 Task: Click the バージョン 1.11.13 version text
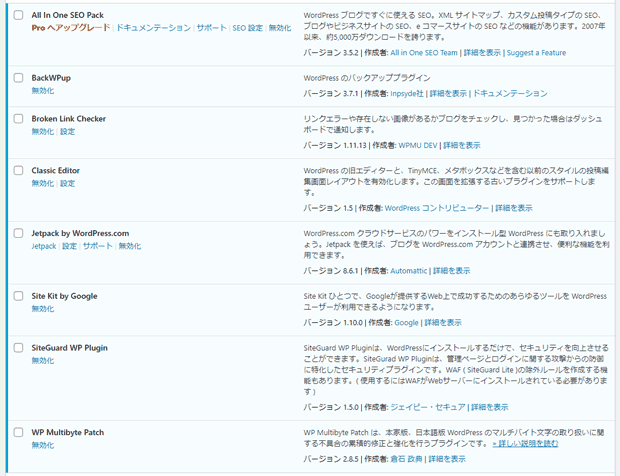coord(335,145)
